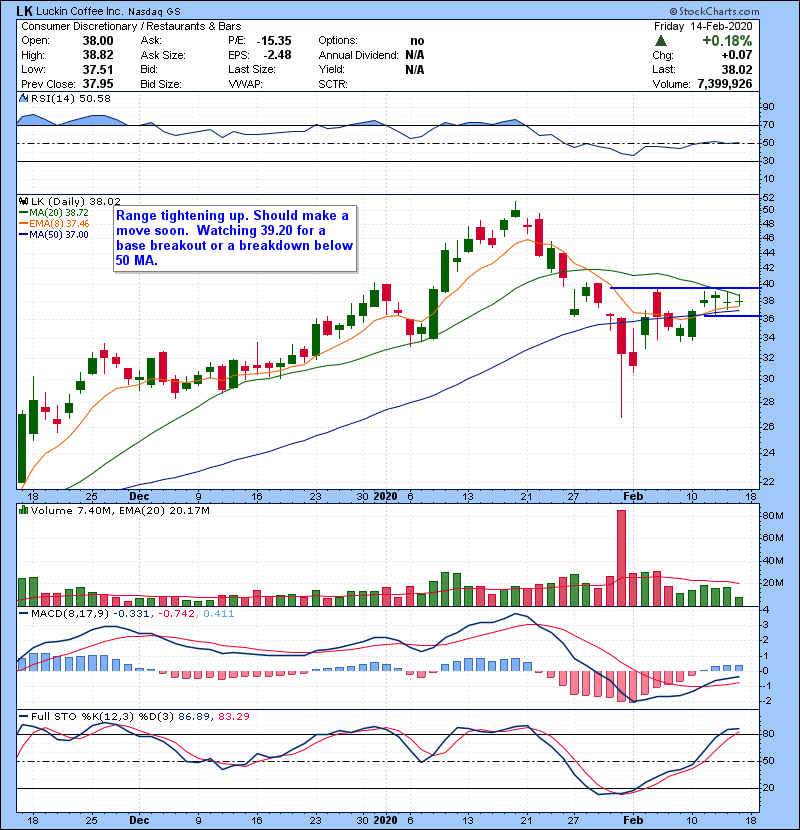The image size is (800, 830).
Task: Click the +0.18% percent change
Action: click(x=727, y=41)
